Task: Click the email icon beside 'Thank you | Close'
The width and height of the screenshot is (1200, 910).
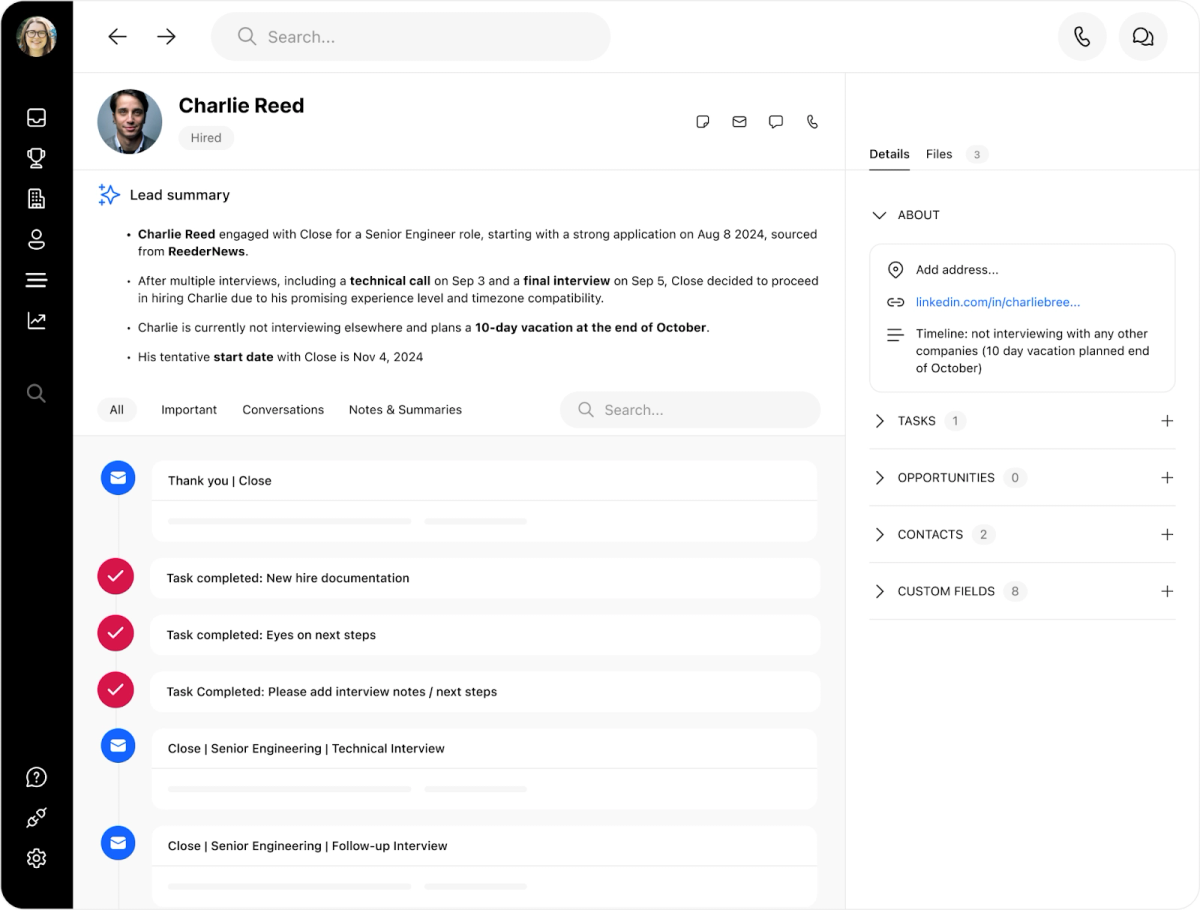Action: 118,478
